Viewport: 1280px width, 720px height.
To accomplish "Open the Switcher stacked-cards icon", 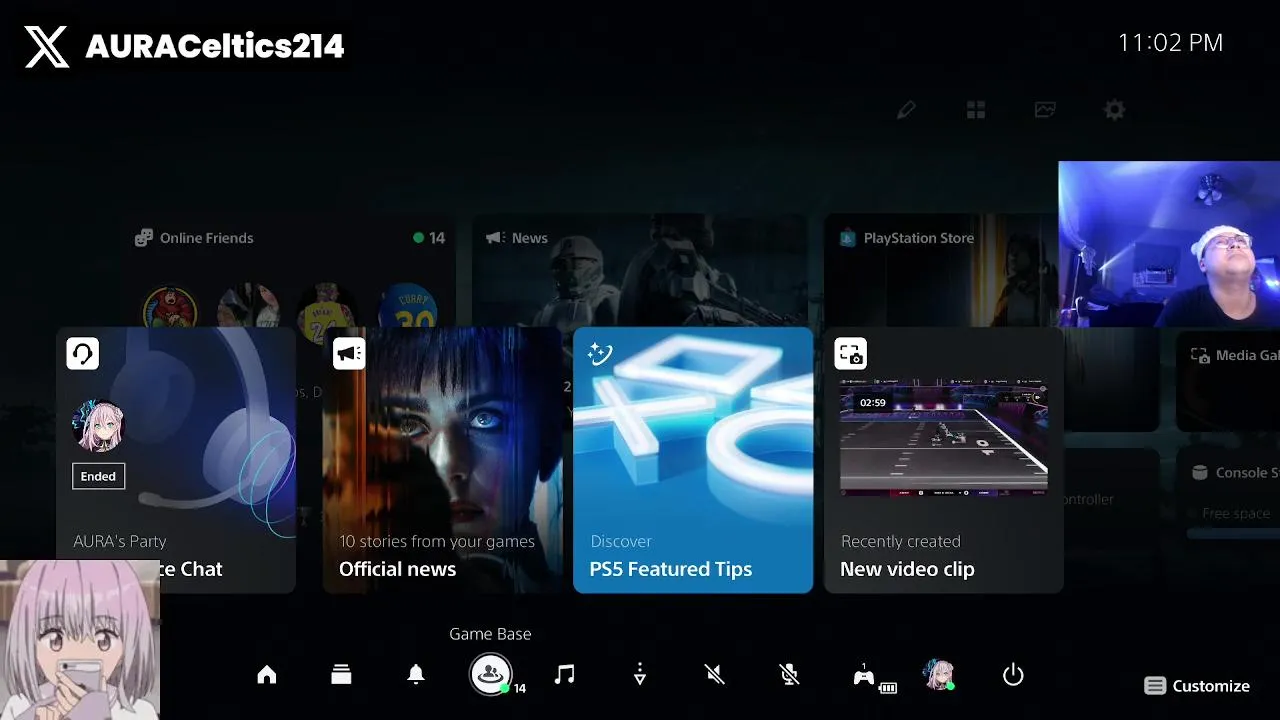I will click(341, 675).
